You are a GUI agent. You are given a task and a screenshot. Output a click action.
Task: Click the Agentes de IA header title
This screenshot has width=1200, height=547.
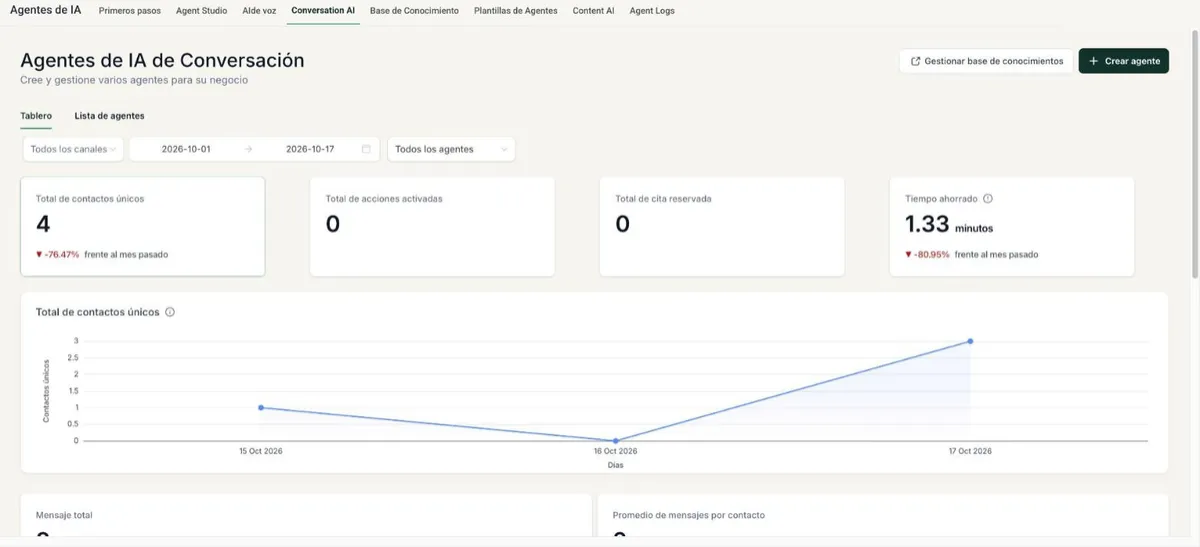coord(45,10)
